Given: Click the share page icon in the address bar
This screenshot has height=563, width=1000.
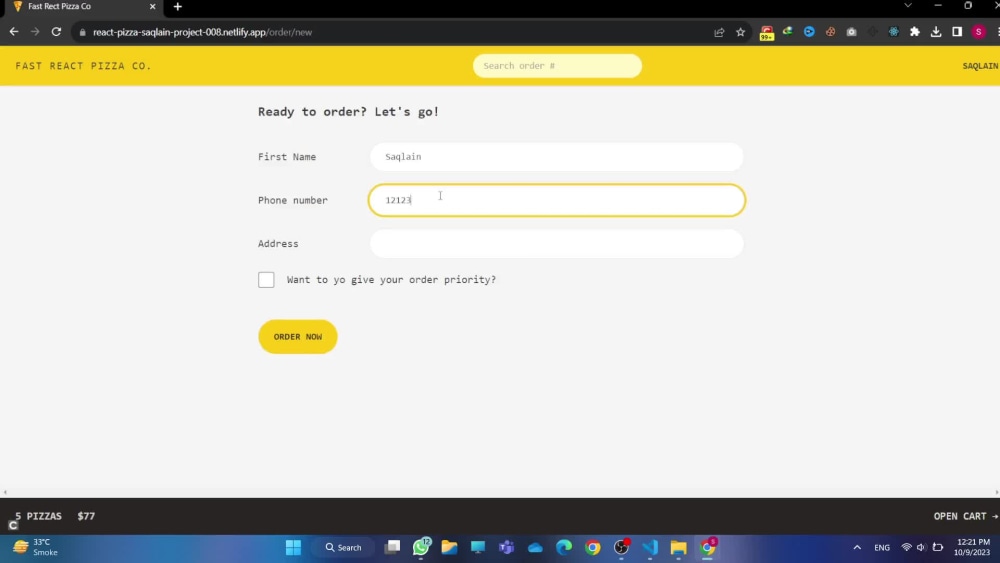Looking at the screenshot, I should coord(719,32).
